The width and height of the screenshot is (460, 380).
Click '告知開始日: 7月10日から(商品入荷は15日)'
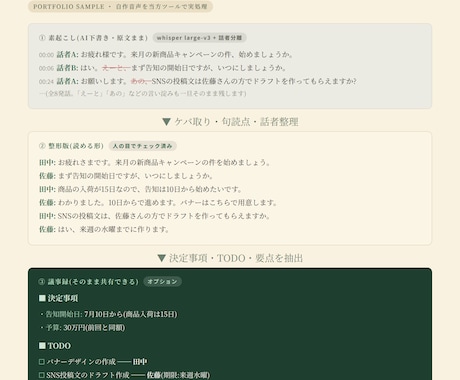click(x=111, y=314)
